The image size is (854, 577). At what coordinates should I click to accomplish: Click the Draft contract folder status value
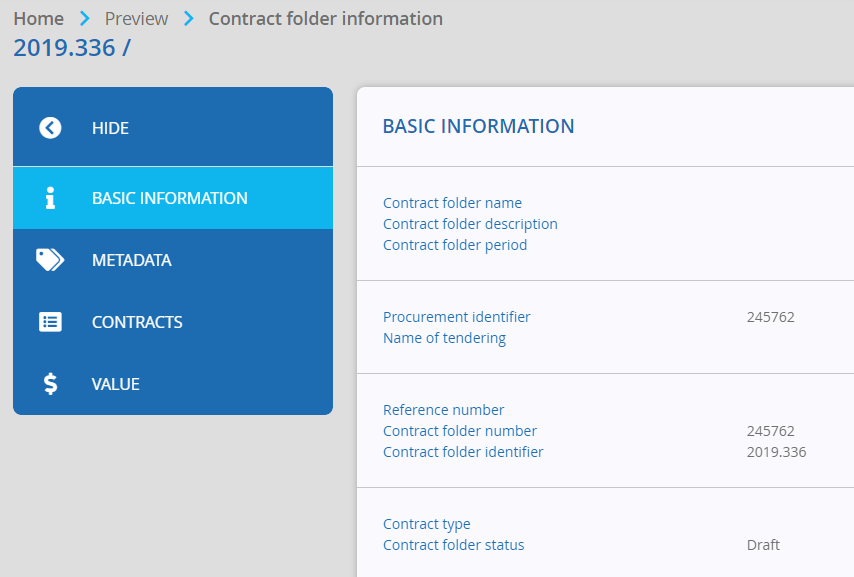pos(763,545)
